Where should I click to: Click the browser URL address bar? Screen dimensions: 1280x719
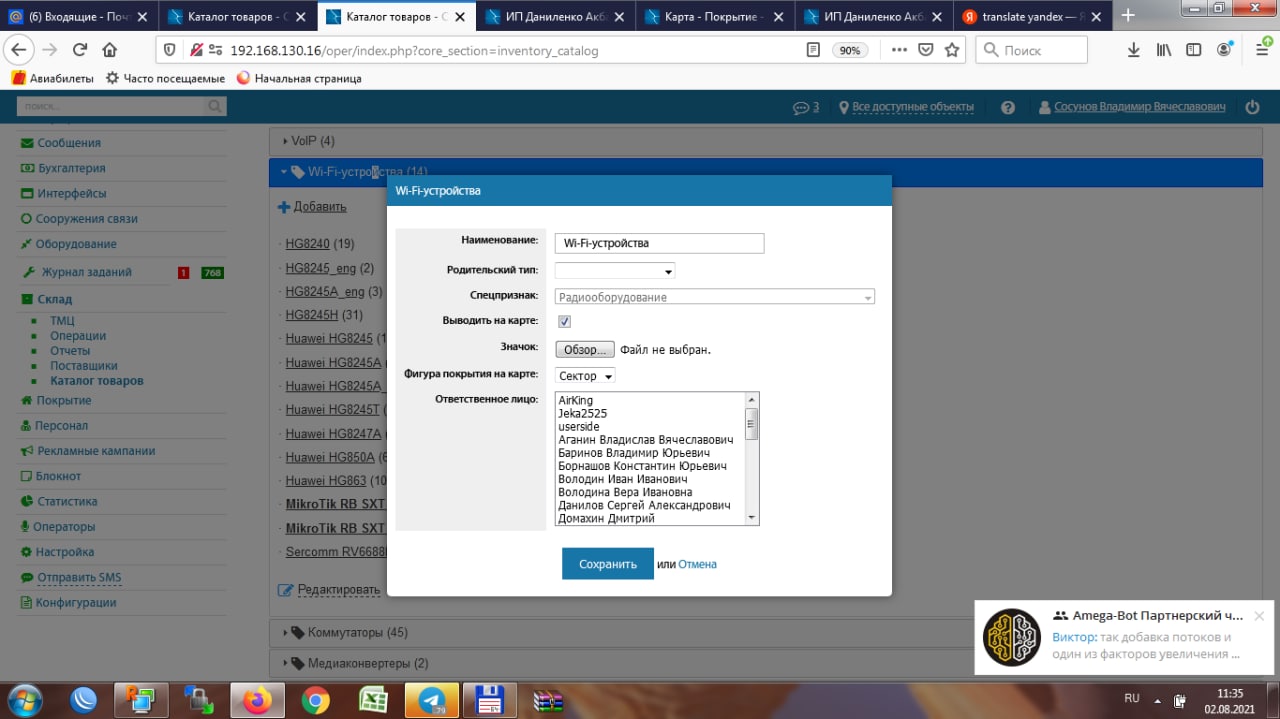coord(510,50)
